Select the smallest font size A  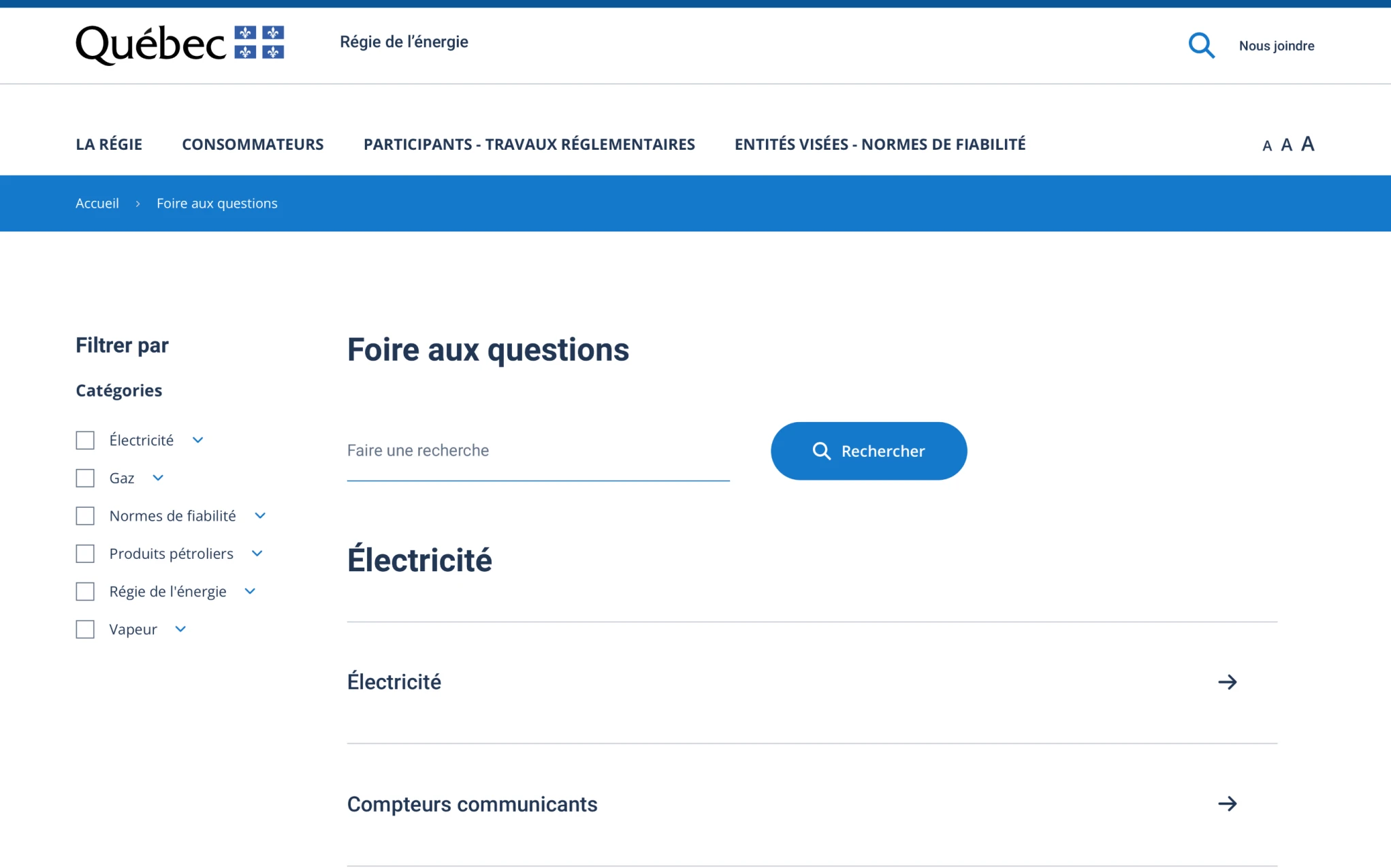click(x=1266, y=146)
